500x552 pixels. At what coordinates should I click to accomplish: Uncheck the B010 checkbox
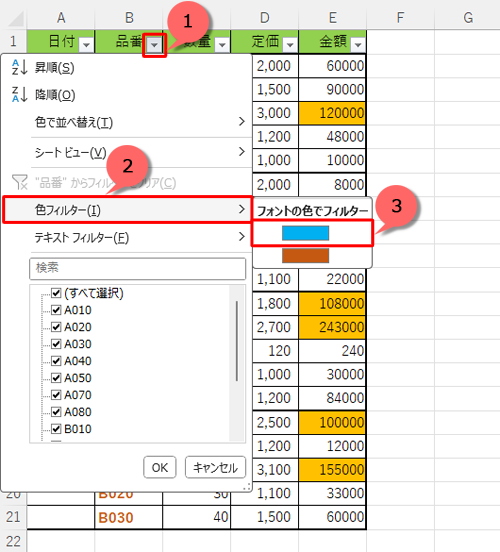[56, 429]
